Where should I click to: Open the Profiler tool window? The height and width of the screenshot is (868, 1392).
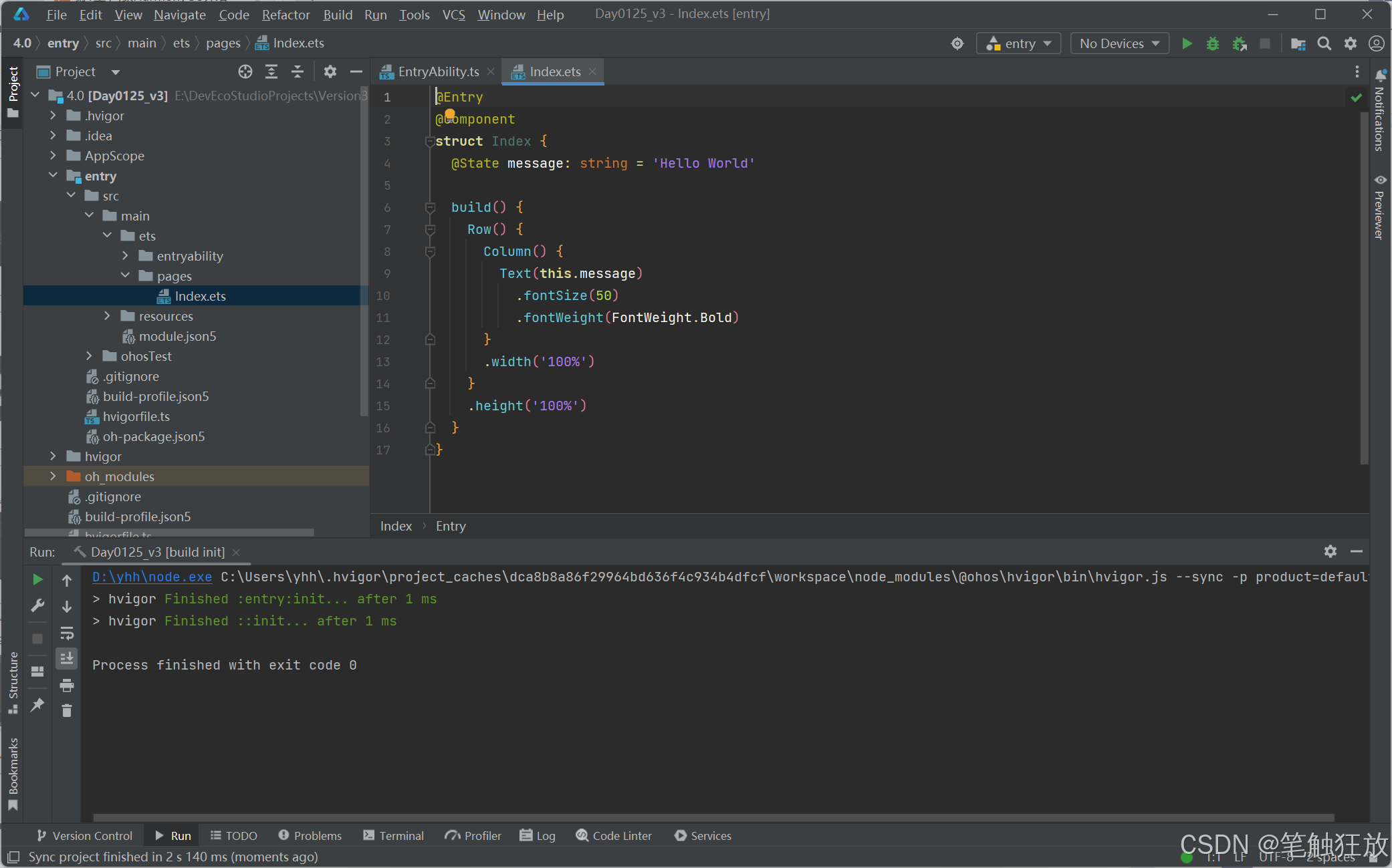coord(473,836)
